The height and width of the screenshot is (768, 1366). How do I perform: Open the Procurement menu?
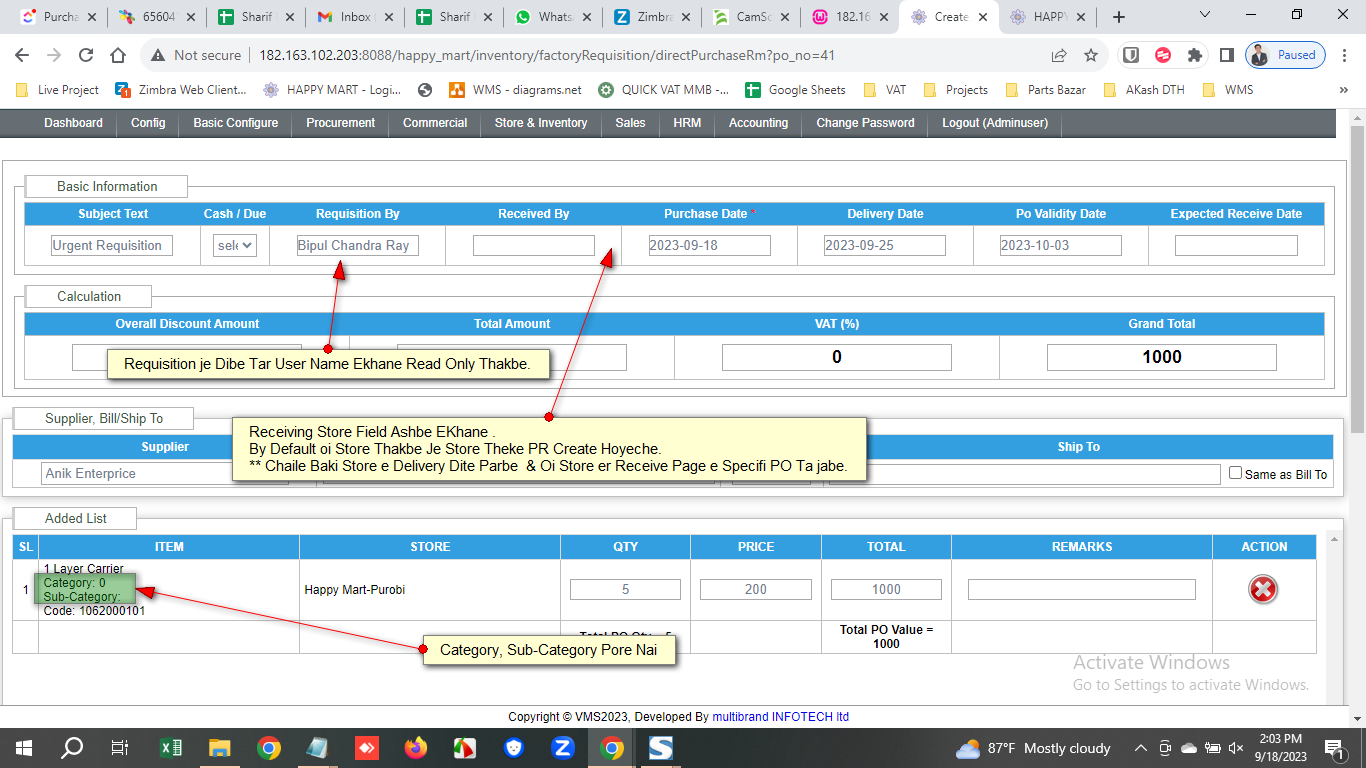340,123
